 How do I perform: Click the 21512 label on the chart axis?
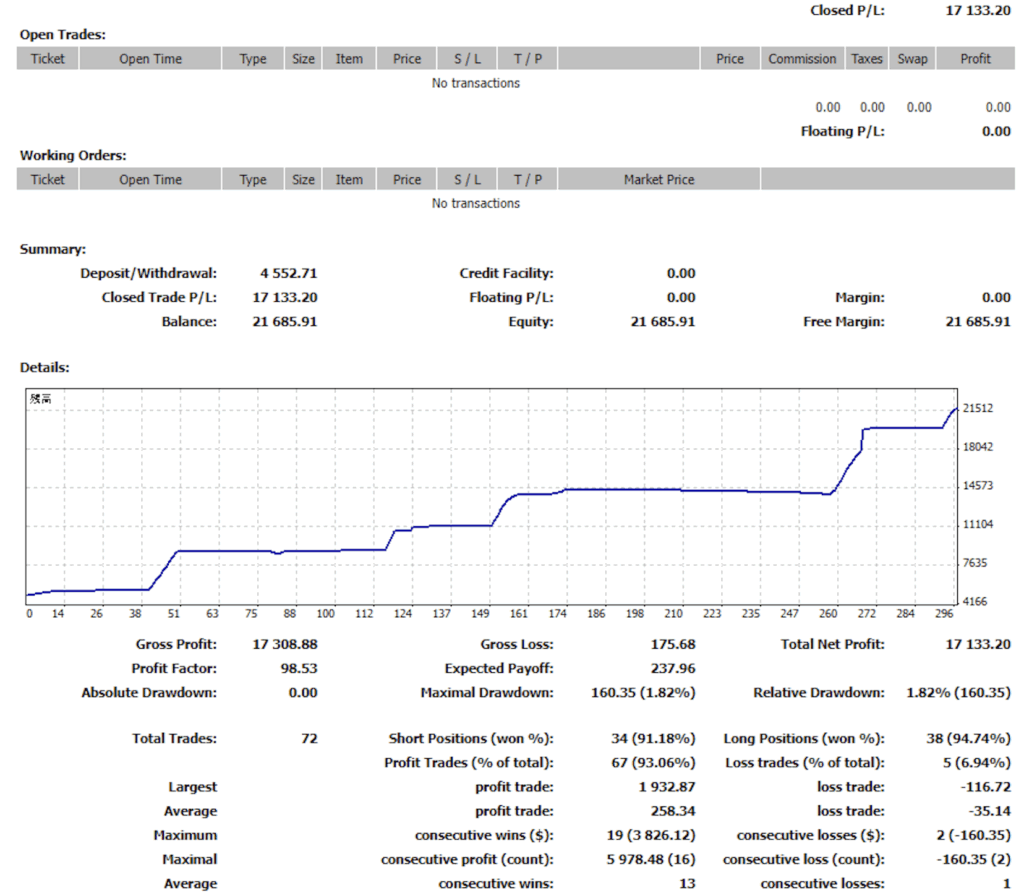976,408
